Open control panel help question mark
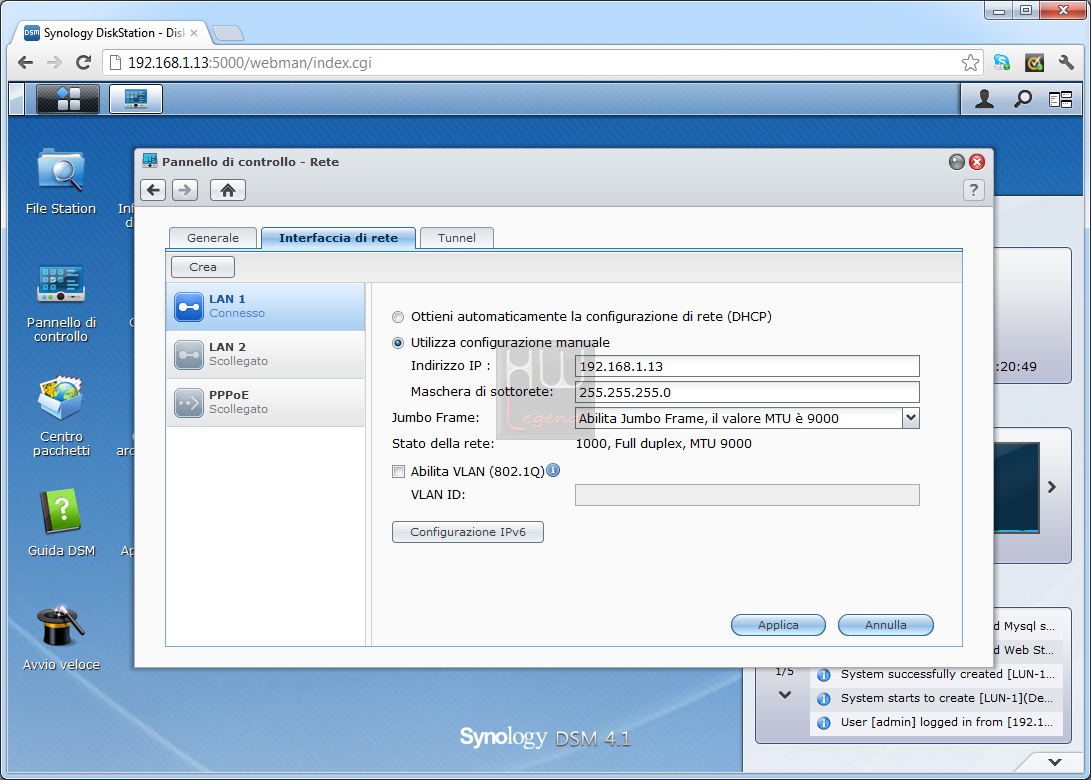 tap(973, 190)
